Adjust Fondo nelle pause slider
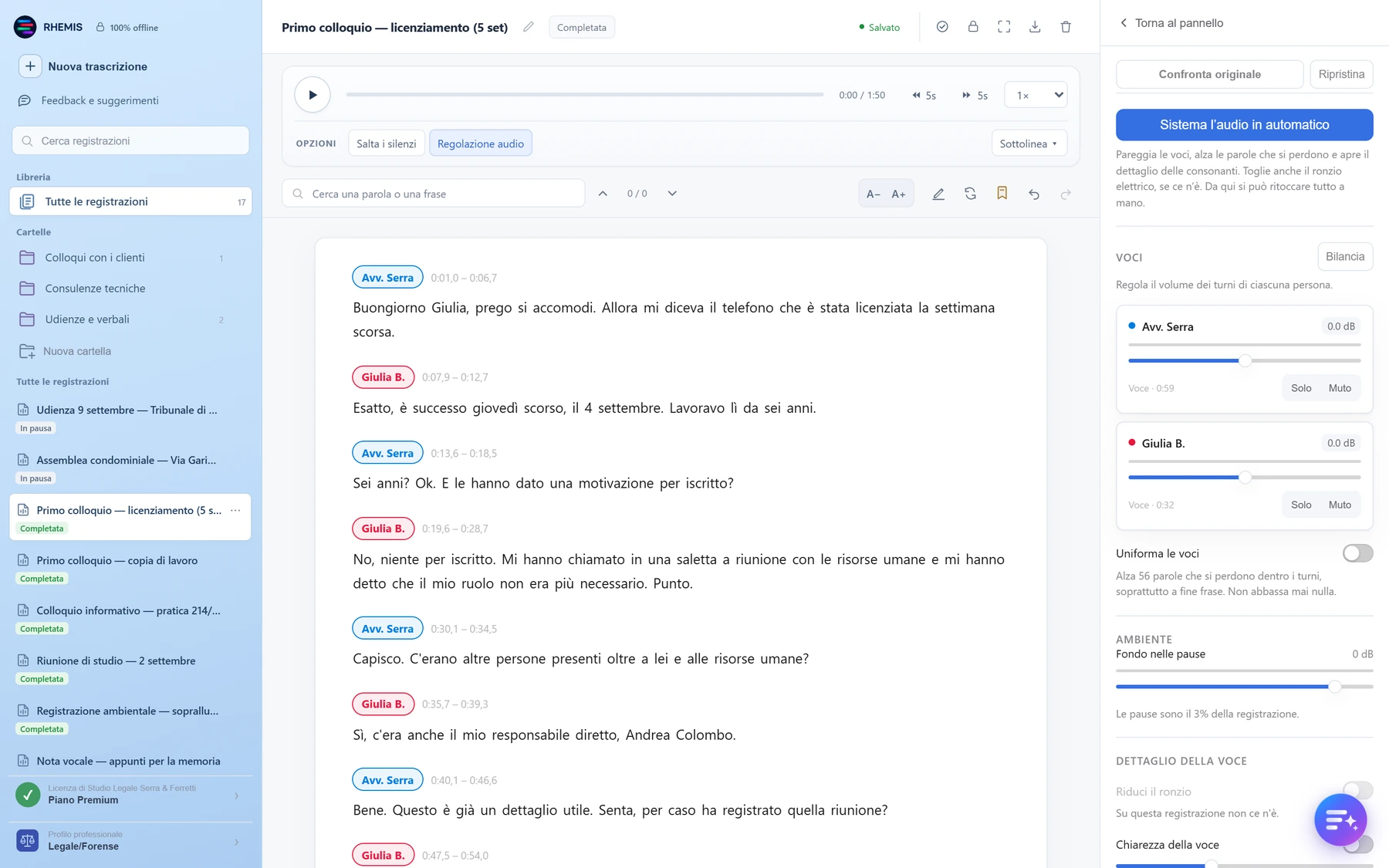1389x868 pixels. pos(1244,686)
